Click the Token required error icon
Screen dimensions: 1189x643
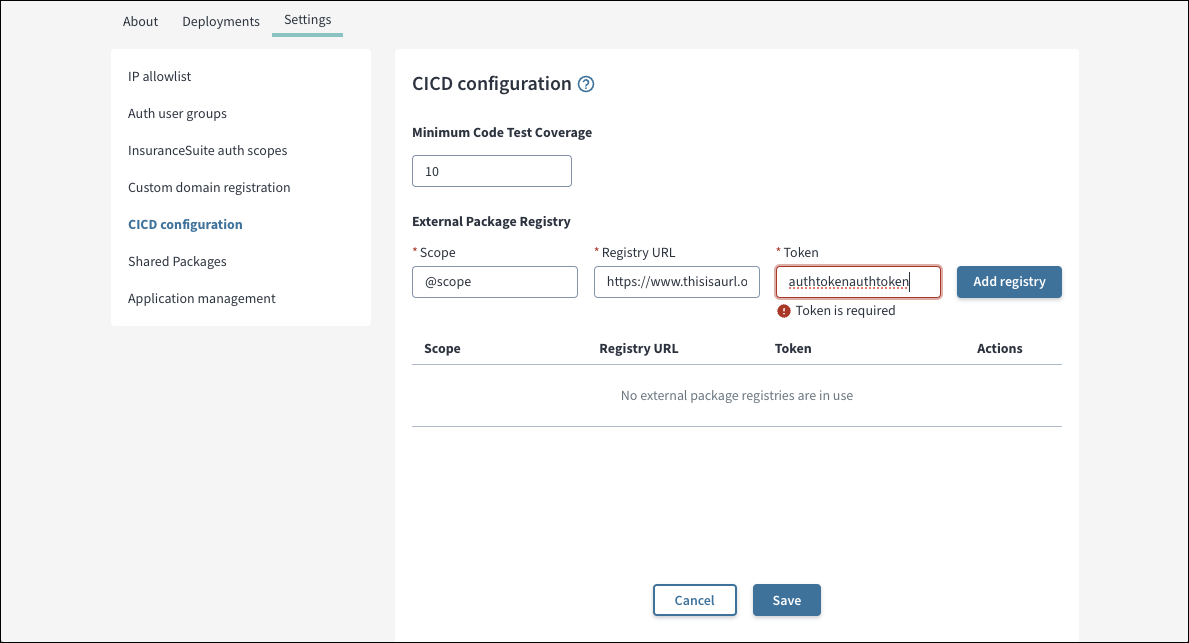pyautogui.click(x=783, y=311)
